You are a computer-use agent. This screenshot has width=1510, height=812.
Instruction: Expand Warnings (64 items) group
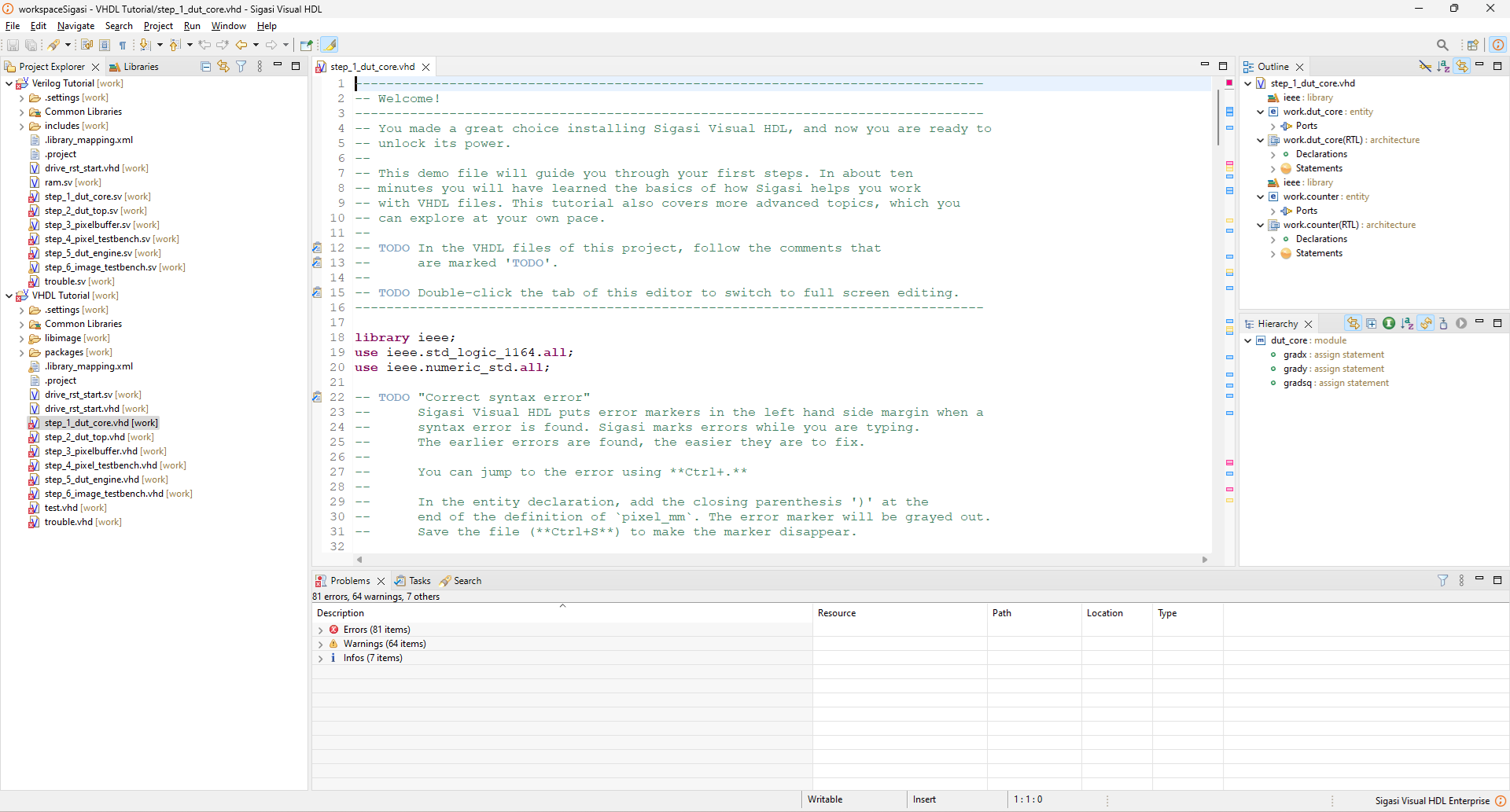320,645
